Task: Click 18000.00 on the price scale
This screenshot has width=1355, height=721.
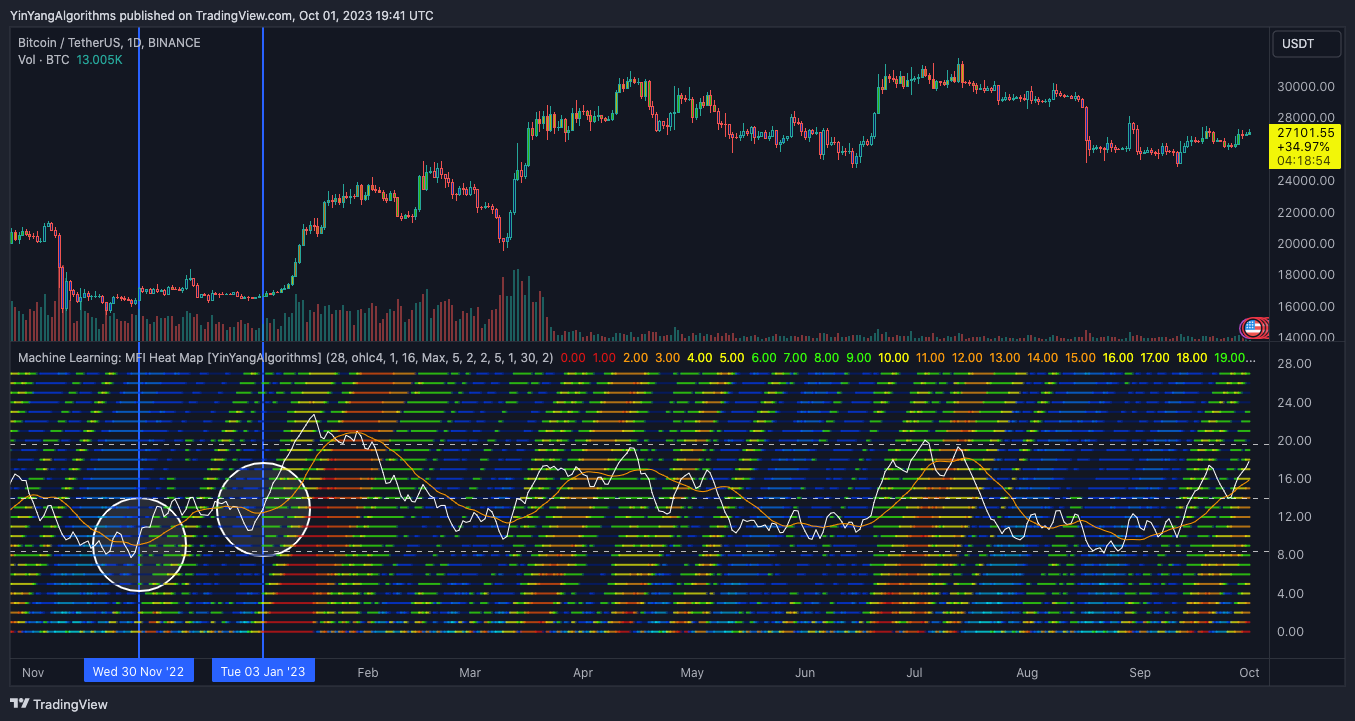Action: click(x=1306, y=275)
